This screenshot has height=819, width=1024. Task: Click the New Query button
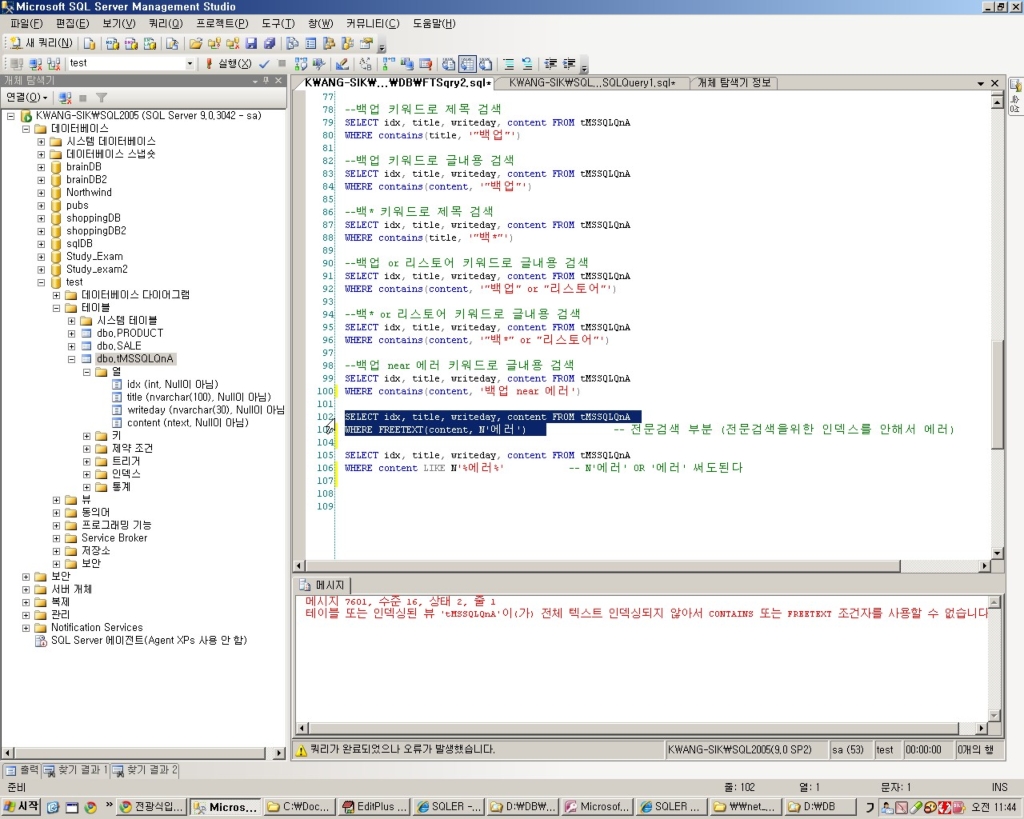(41, 43)
